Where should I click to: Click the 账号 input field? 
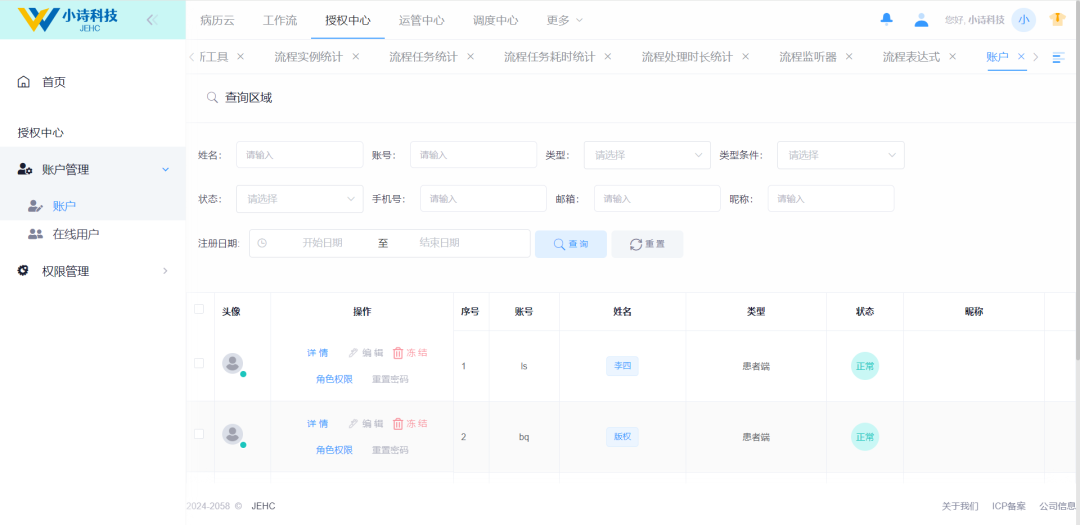[473, 155]
